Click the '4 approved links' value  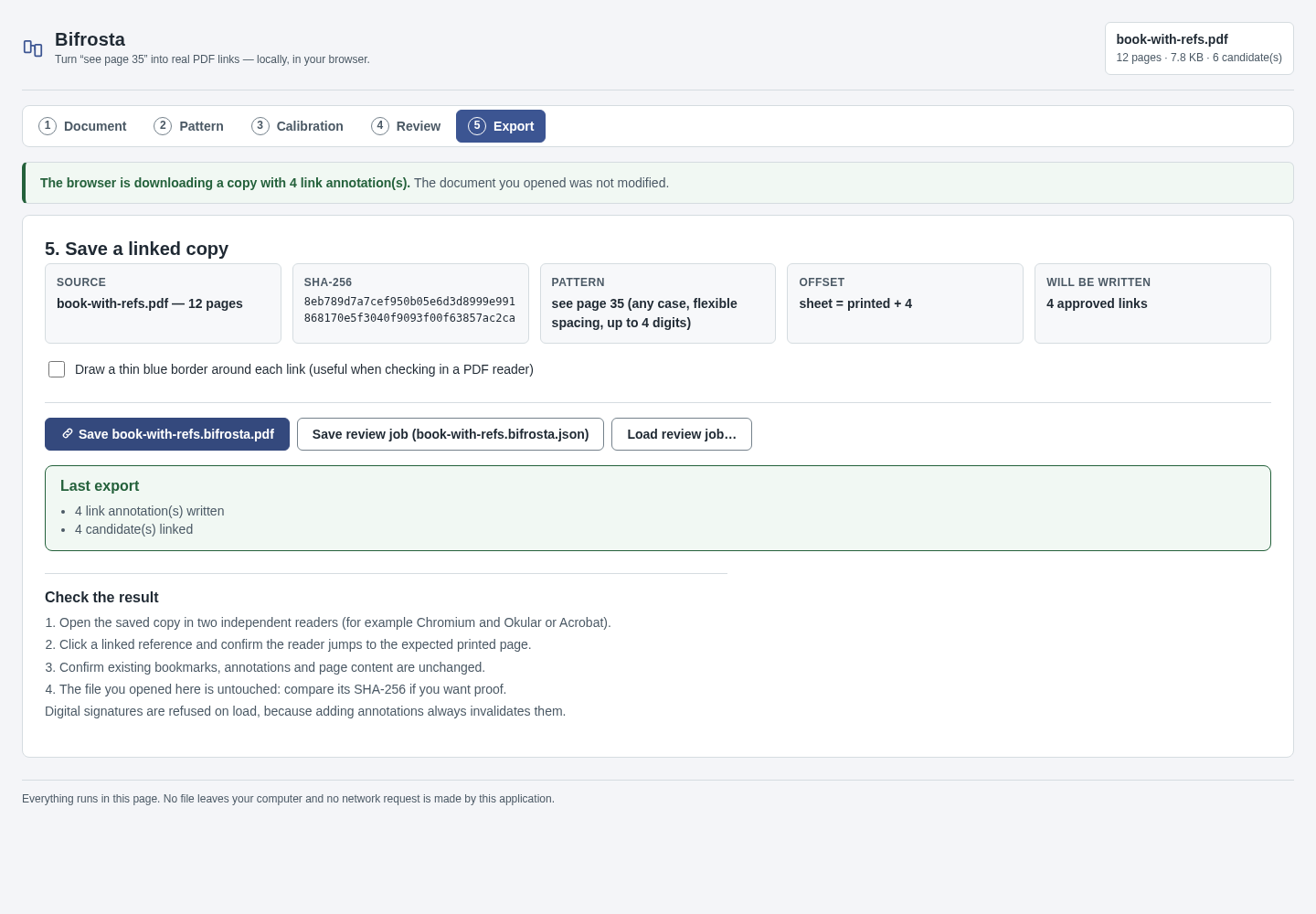(1097, 303)
